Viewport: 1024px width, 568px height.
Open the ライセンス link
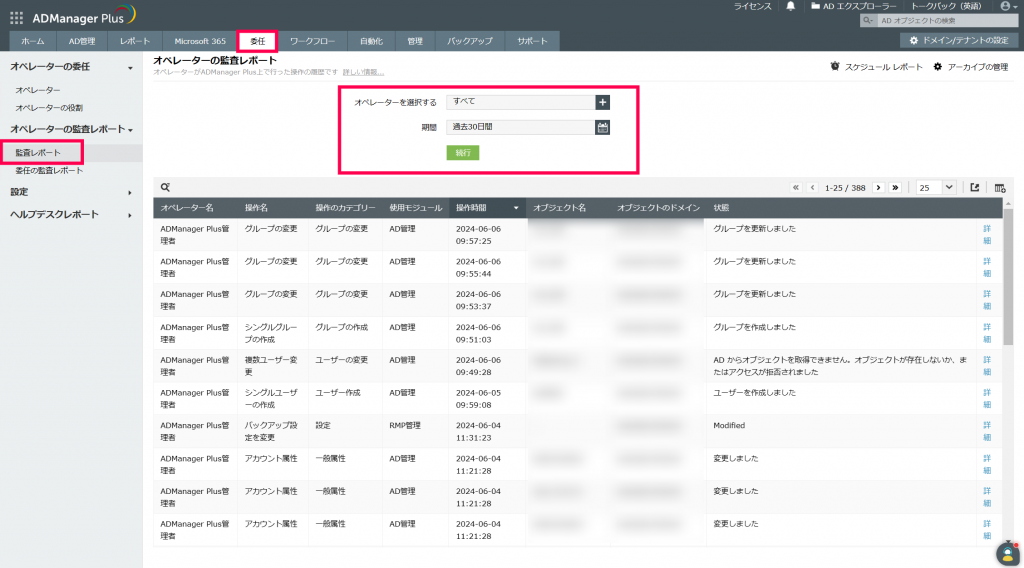pyautogui.click(x=752, y=7)
